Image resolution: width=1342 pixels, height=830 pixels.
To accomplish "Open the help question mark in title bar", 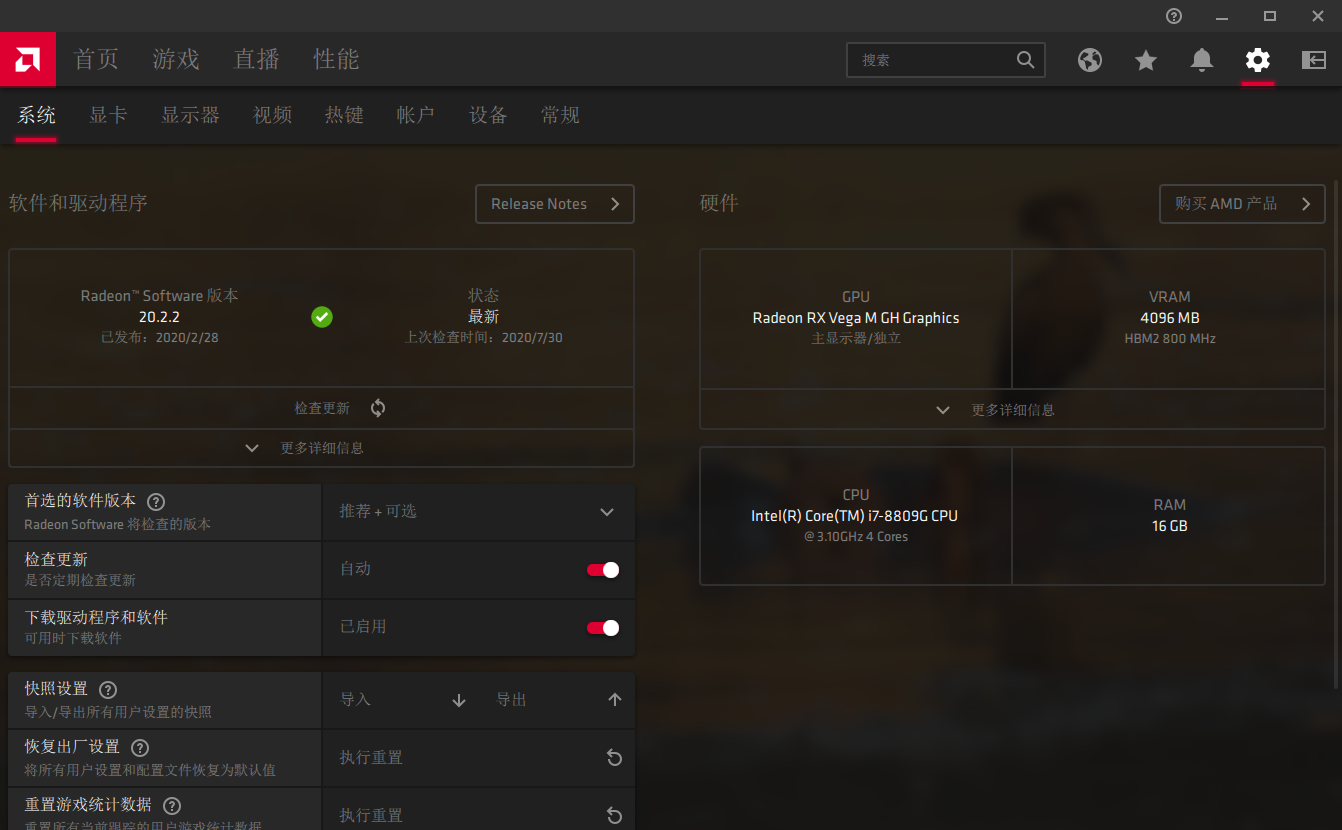I will tap(1174, 16).
